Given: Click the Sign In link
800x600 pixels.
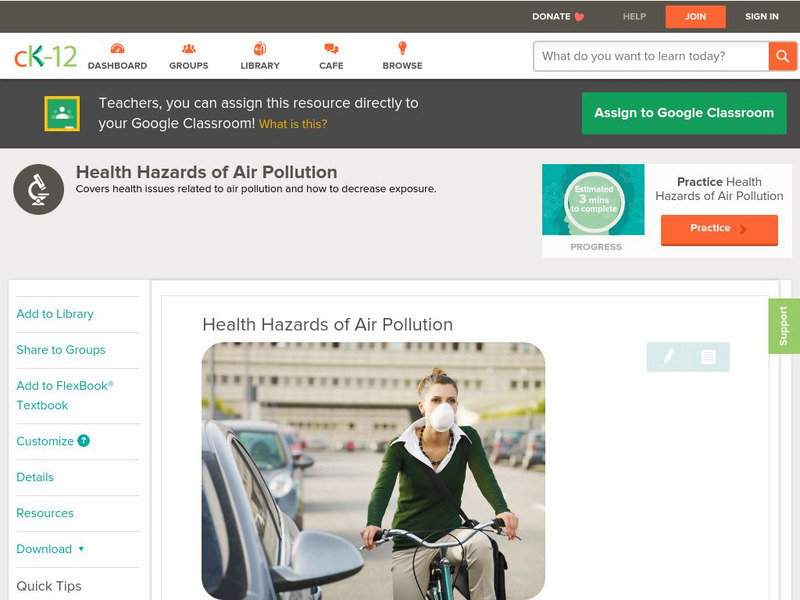Looking at the screenshot, I should pos(761,16).
